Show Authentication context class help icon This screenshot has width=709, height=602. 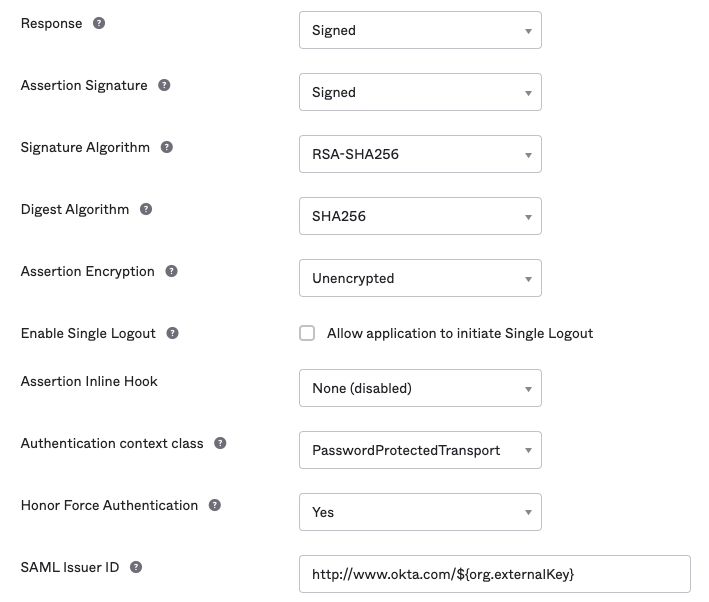pyautogui.click(x=220, y=443)
